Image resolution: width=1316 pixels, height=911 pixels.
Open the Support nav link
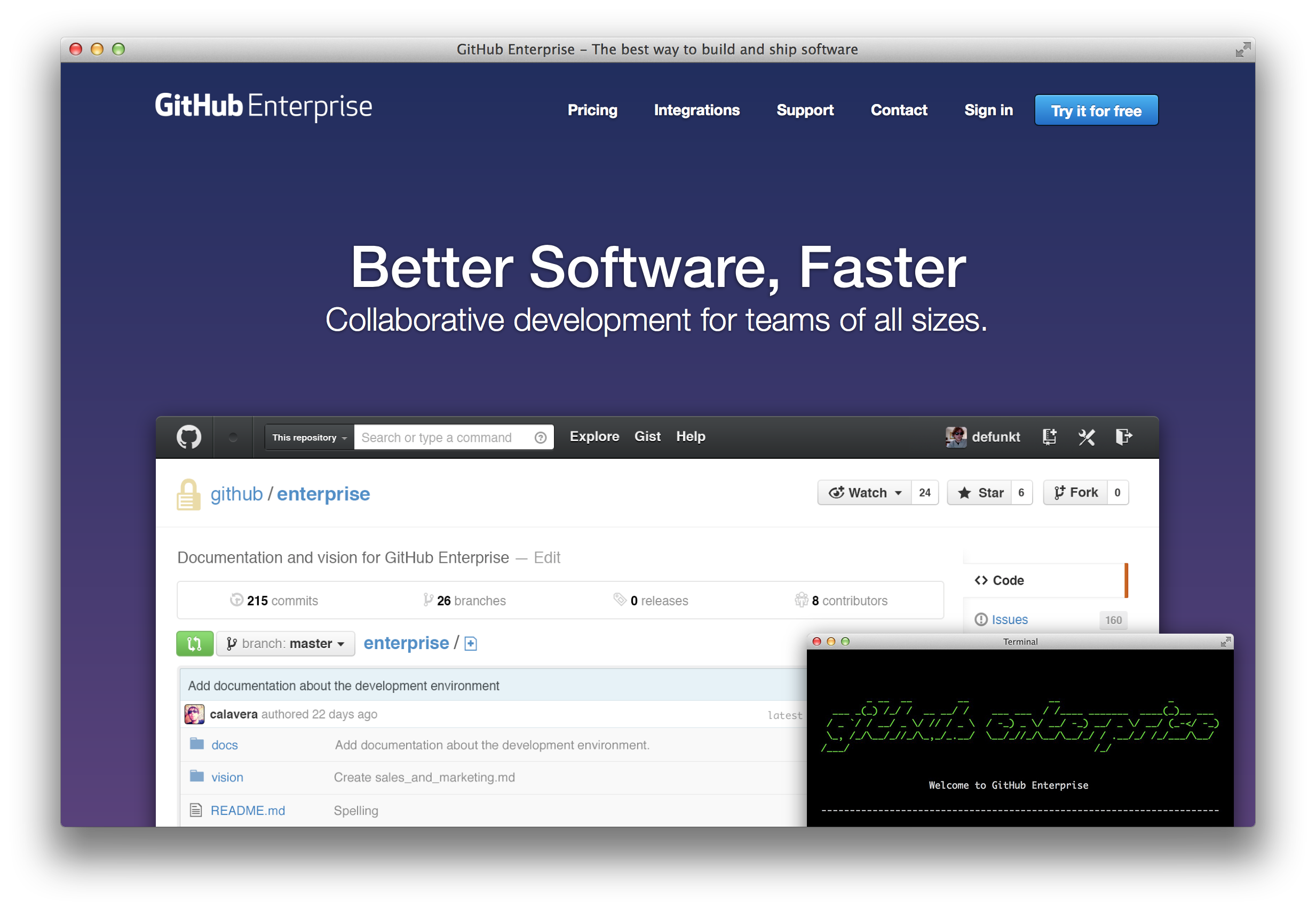(804, 110)
